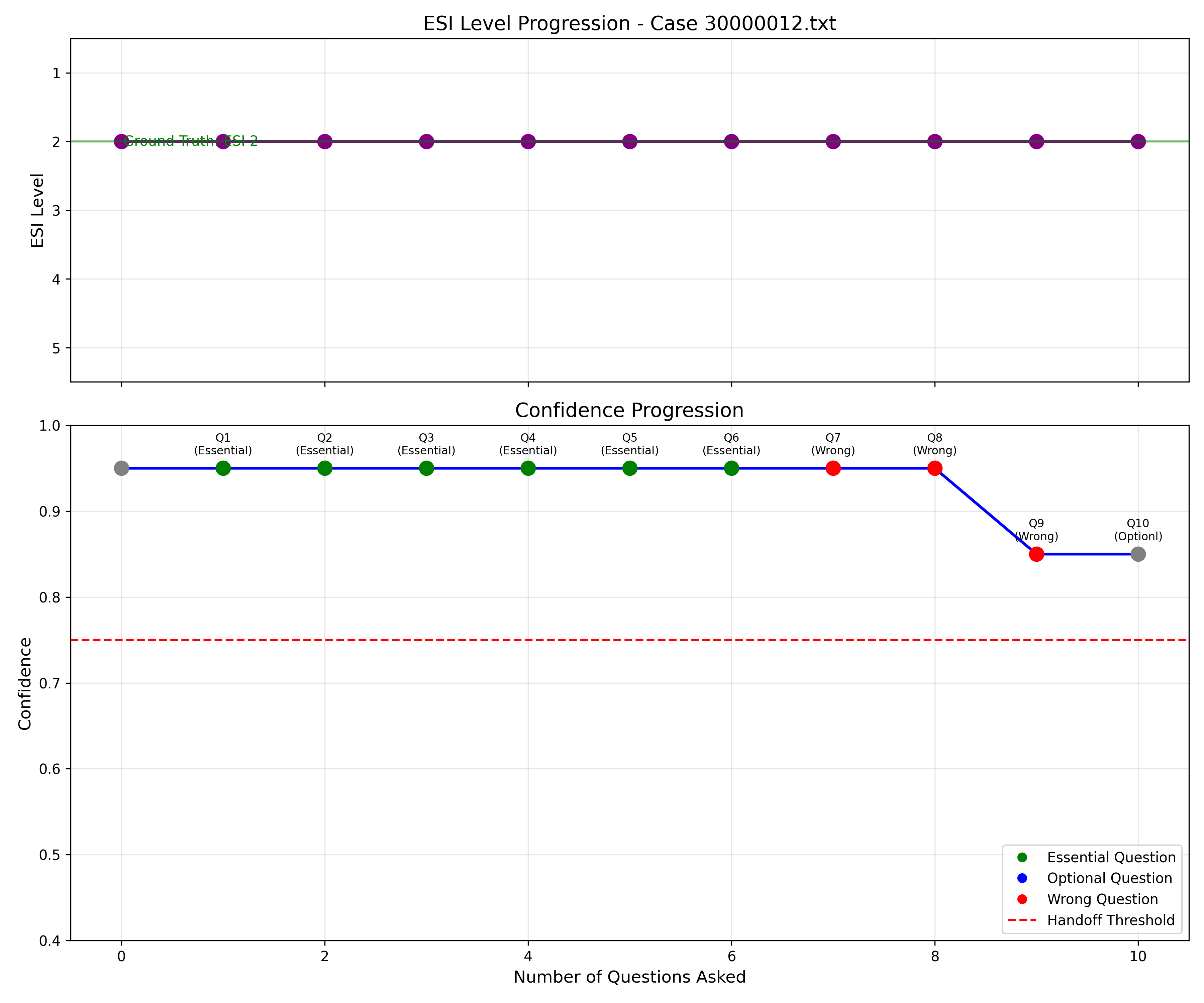
Task: Click the 'Number of Questions Asked' axis label
Action: [629, 977]
